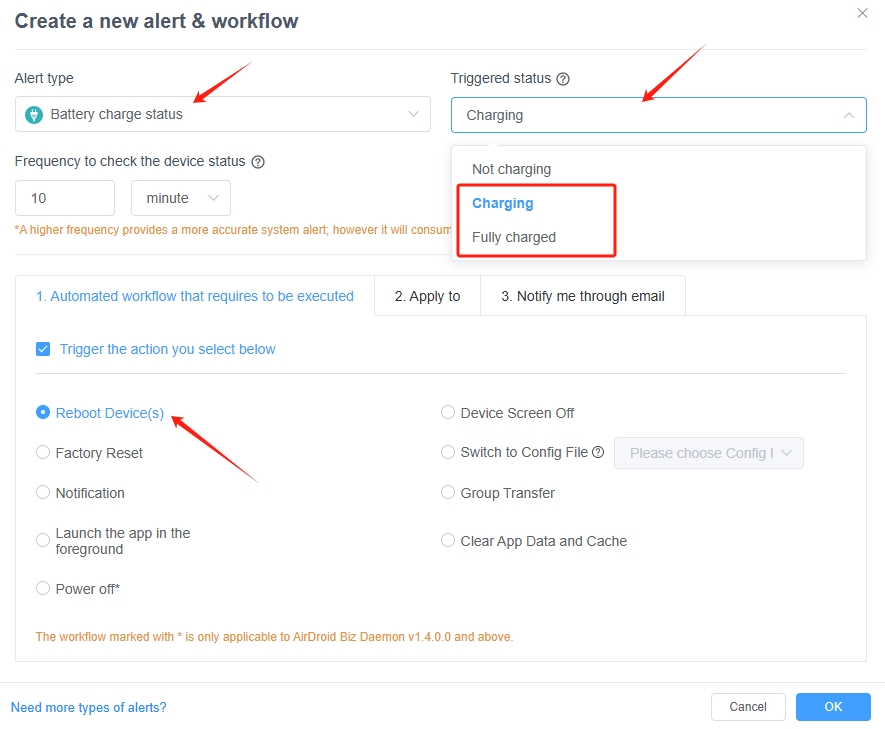Select Fully charged from the status list

[x=512, y=237]
